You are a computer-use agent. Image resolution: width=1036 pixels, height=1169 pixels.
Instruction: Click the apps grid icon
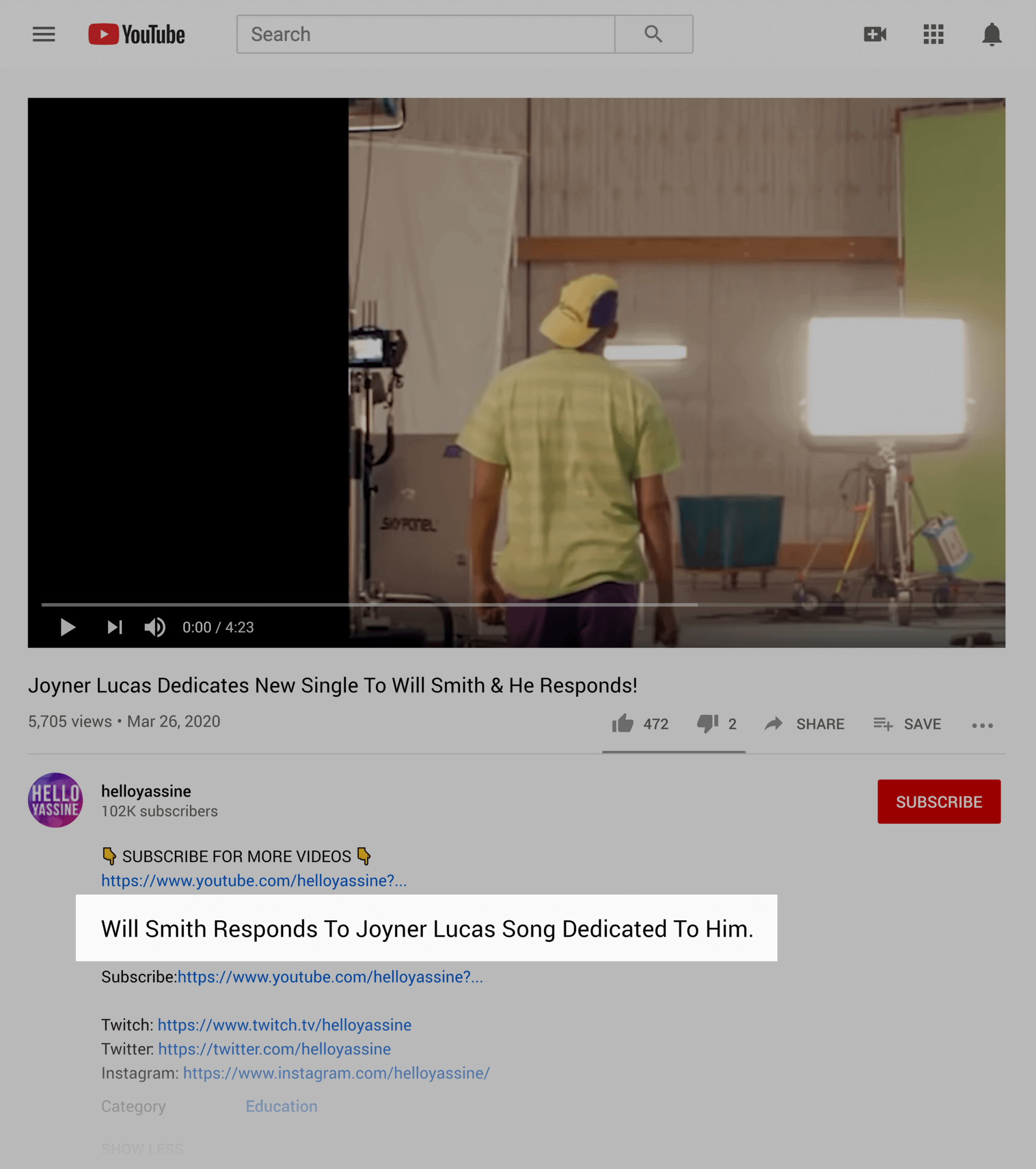[932, 34]
